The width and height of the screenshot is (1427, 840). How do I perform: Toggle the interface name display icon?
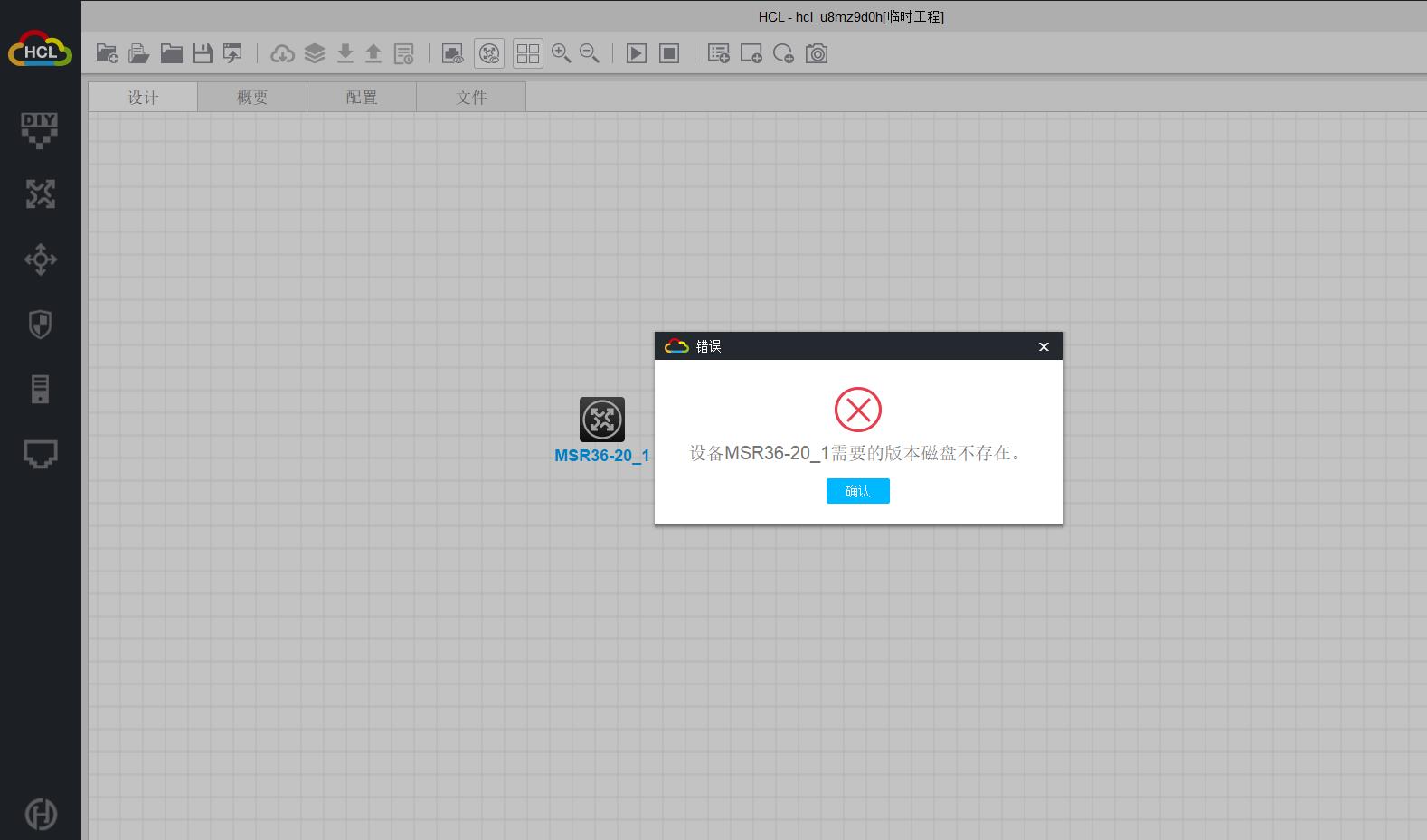click(x=453, y=54)
